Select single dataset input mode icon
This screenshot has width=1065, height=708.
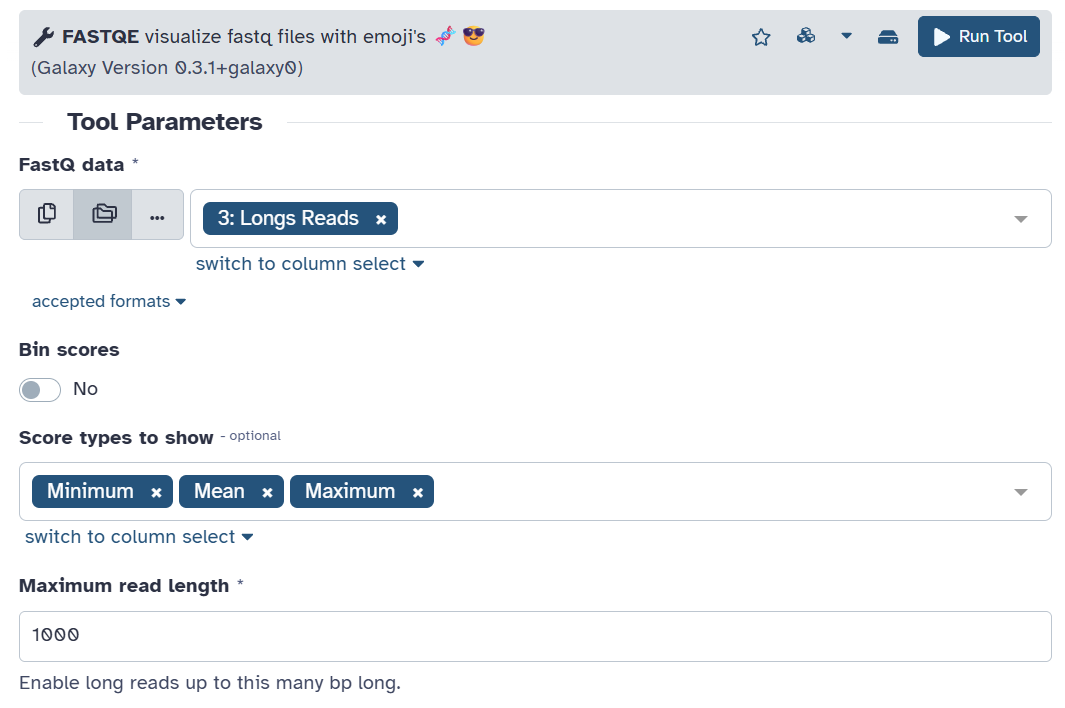click(47, 214)
